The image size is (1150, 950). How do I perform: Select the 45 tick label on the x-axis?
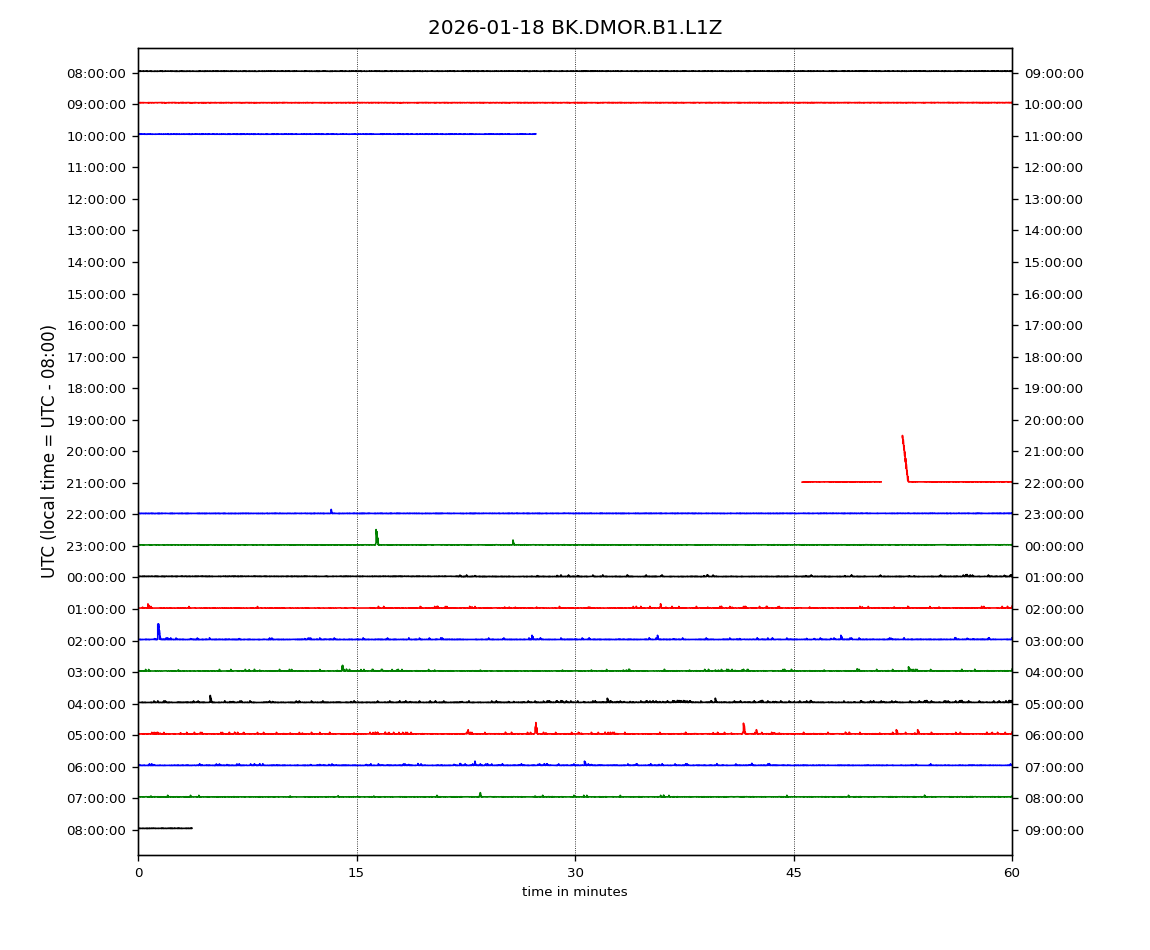pos(793,873)
